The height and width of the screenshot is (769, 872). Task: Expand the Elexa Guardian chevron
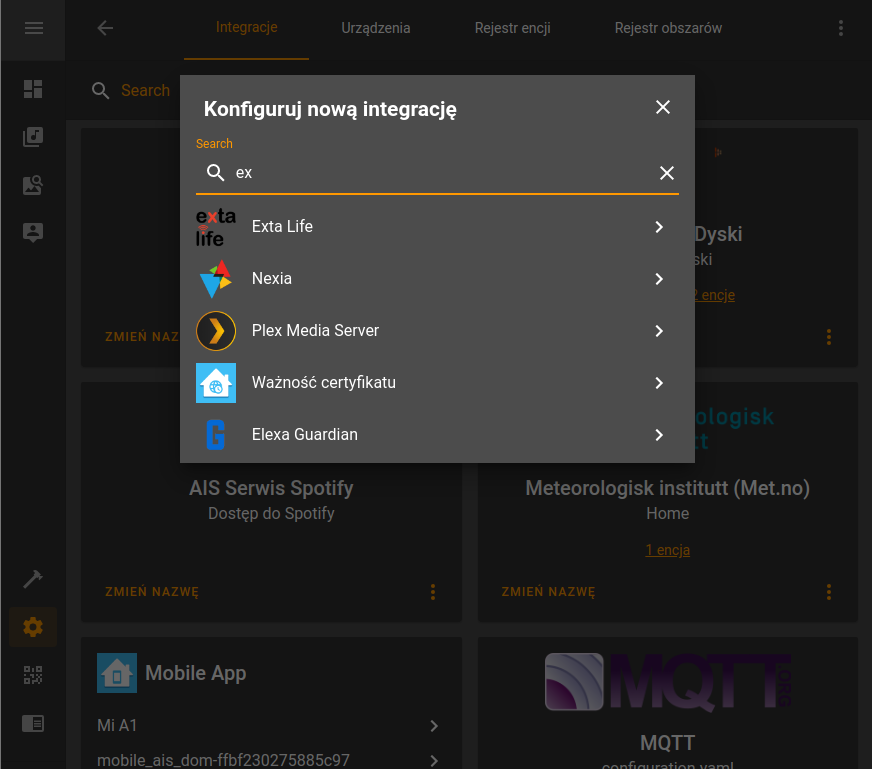pyautogui.click(x=658, y=435)
